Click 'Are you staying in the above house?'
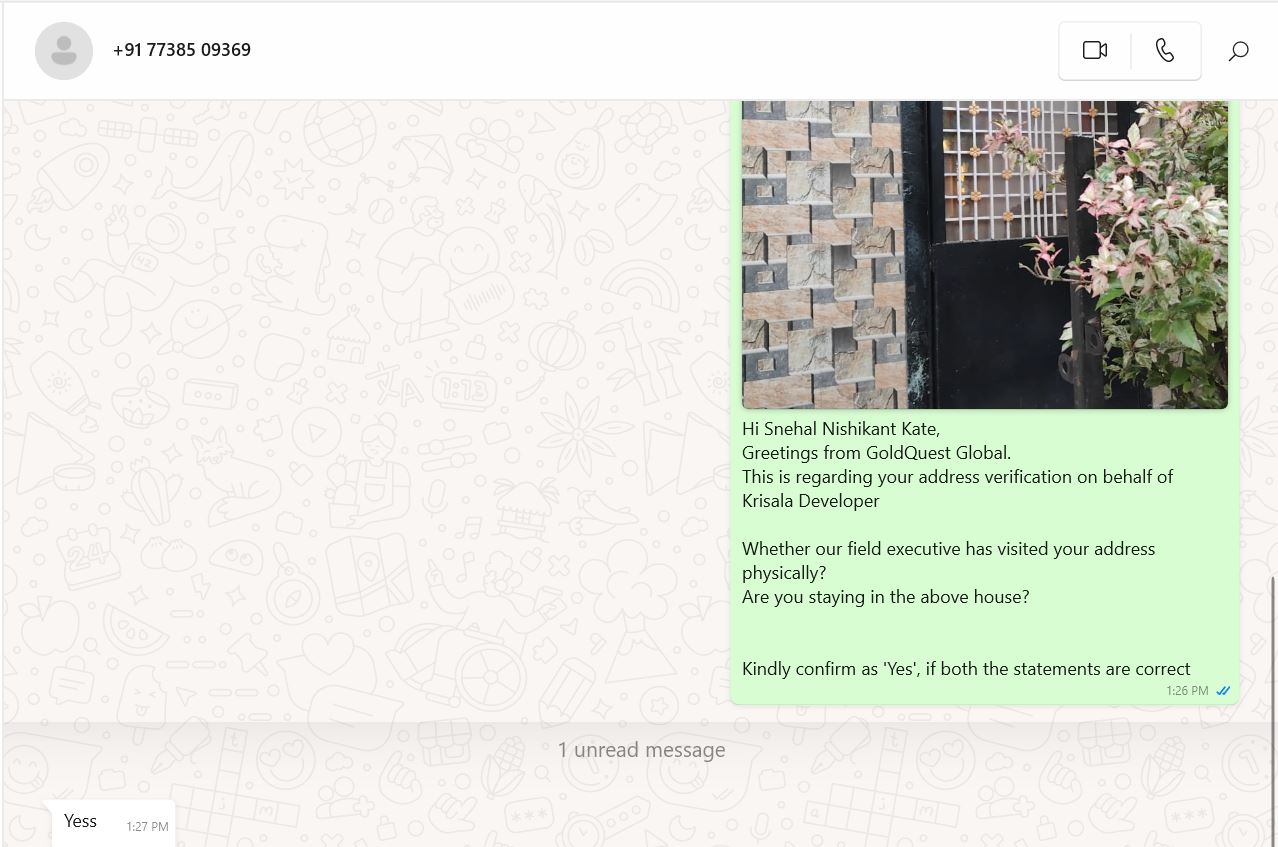The image size is (1278, 847). [886, 597]
